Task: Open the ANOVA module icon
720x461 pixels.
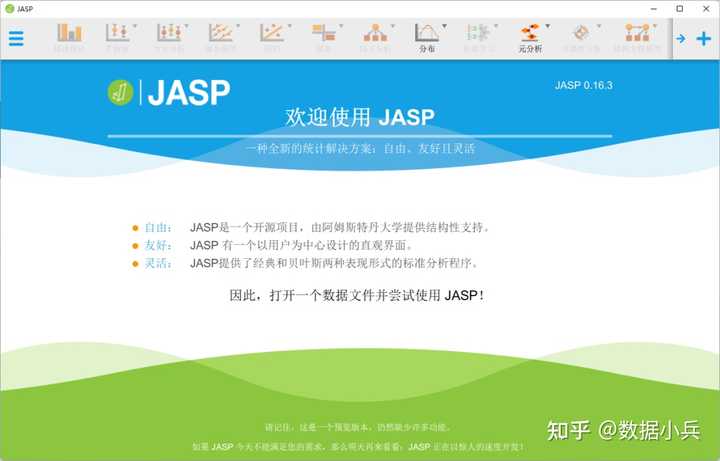Action: point(169,38)
